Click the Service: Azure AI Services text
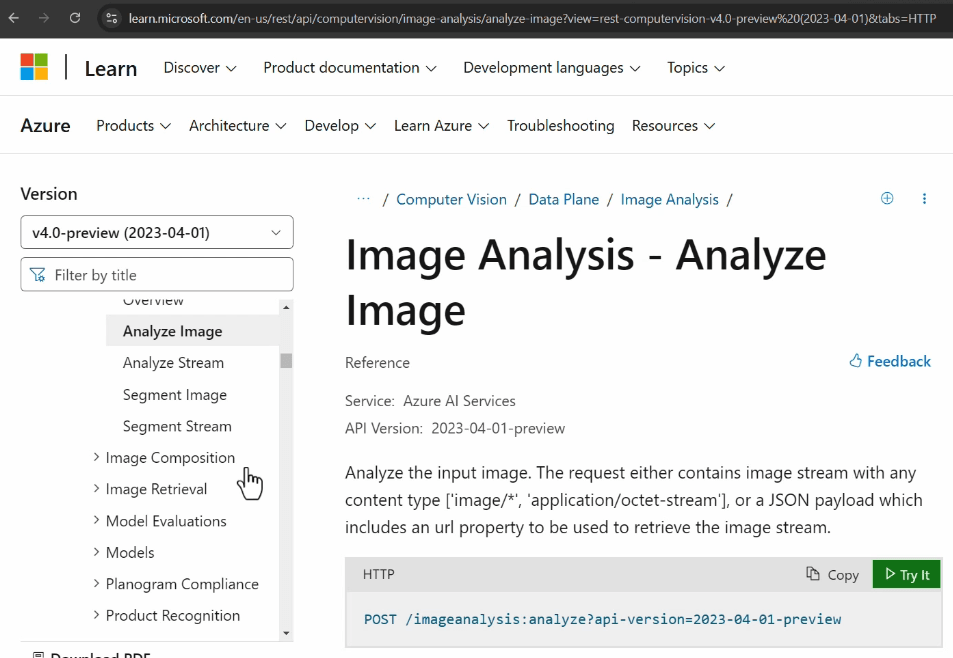Screen dimensions: 953x658 tap(430, 401)
